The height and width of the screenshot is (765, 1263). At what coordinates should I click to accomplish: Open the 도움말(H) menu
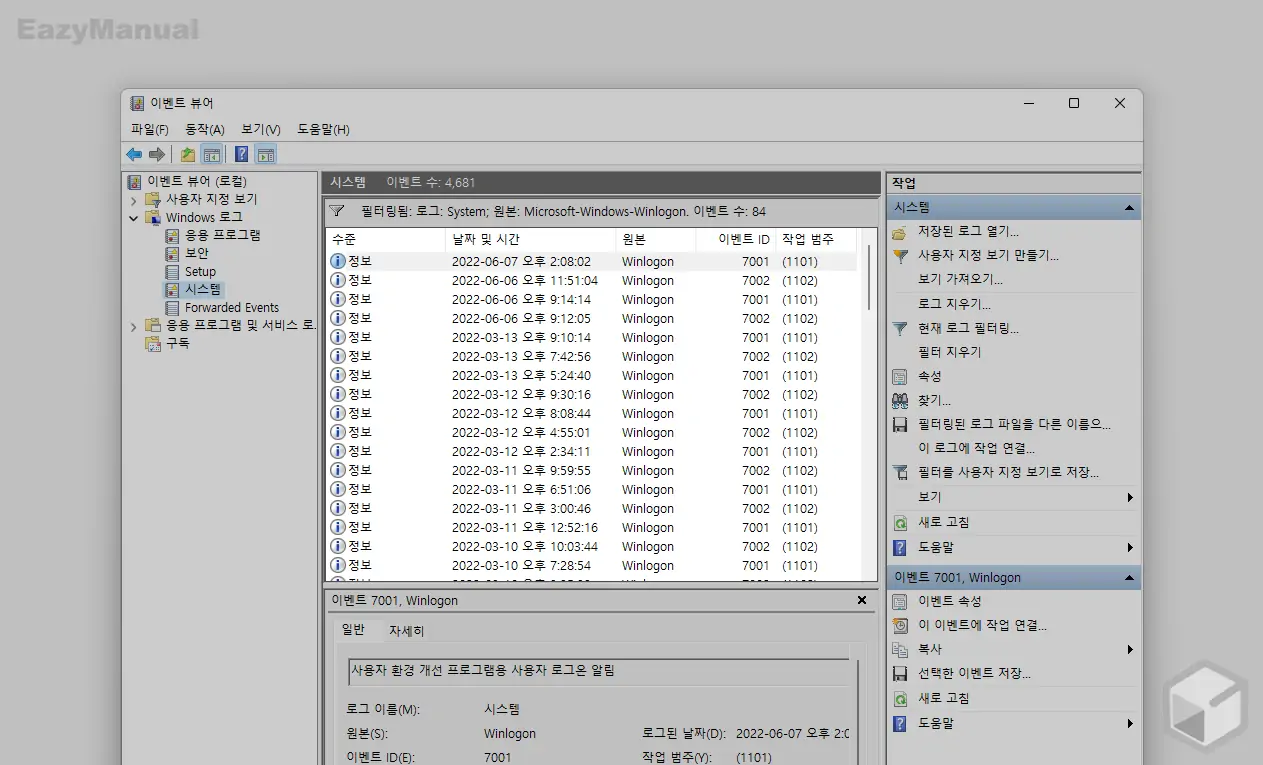tap(323, 129)
